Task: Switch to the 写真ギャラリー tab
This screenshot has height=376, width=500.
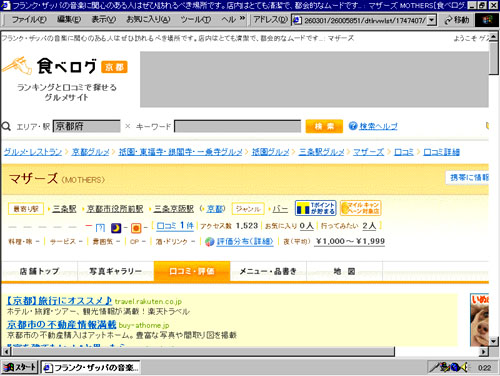Action: pos(116,271)
